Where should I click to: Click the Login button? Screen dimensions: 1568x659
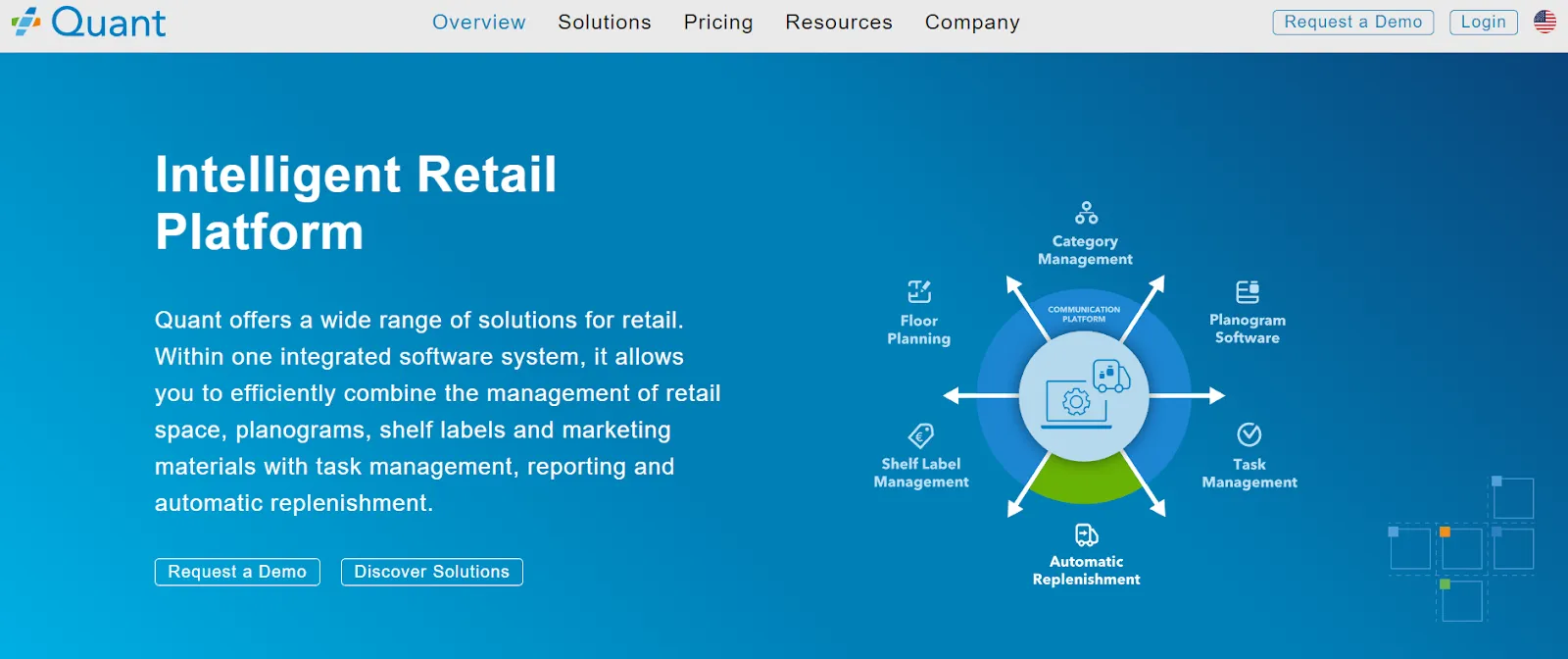tap(1484, 23)
